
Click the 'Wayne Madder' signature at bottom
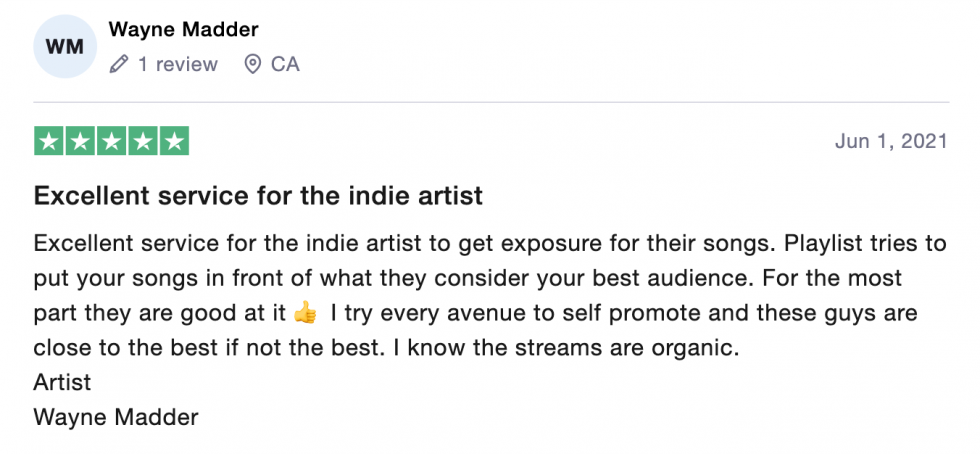[116, 416]
